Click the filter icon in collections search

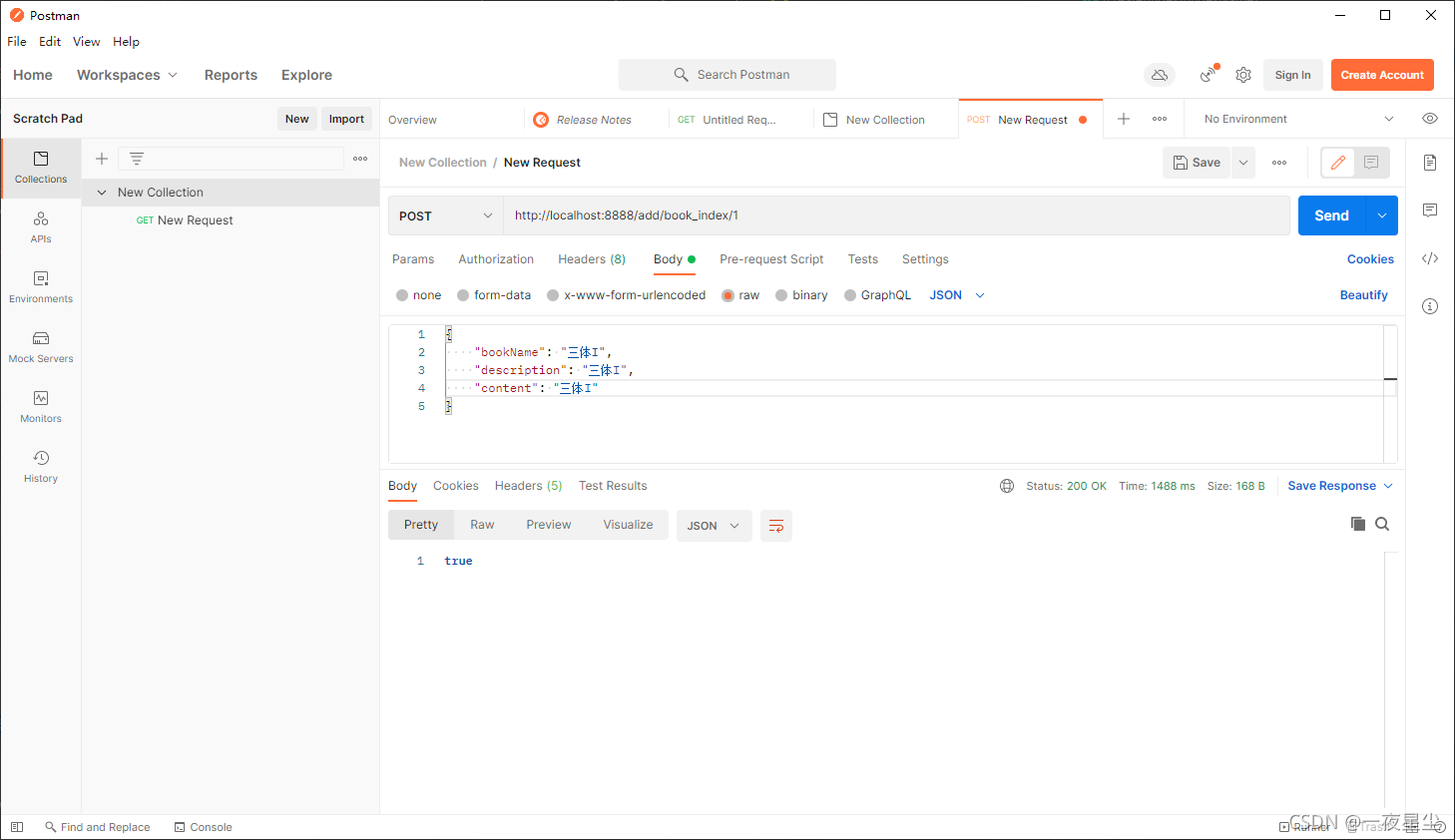click(x=137, y=159)
